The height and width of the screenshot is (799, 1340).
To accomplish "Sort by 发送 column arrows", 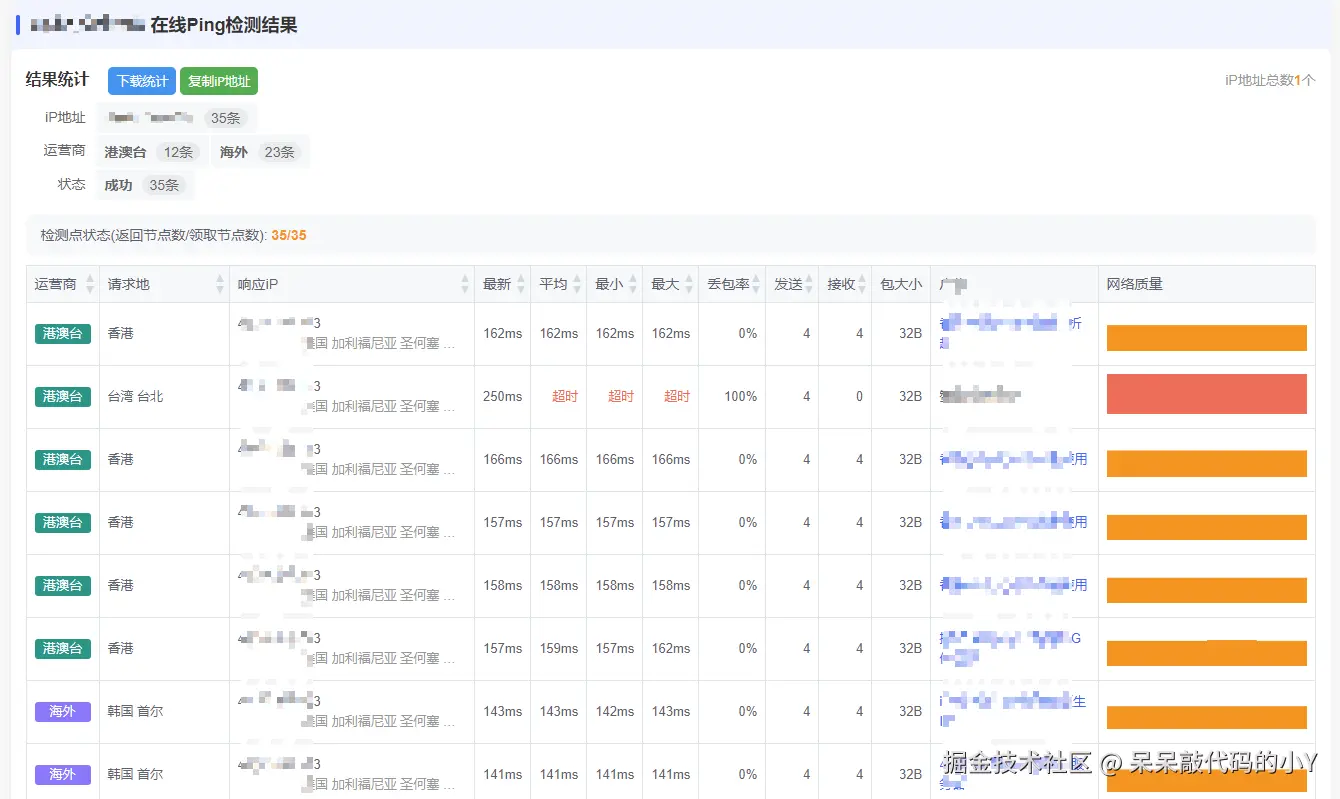I will [809, 284].
